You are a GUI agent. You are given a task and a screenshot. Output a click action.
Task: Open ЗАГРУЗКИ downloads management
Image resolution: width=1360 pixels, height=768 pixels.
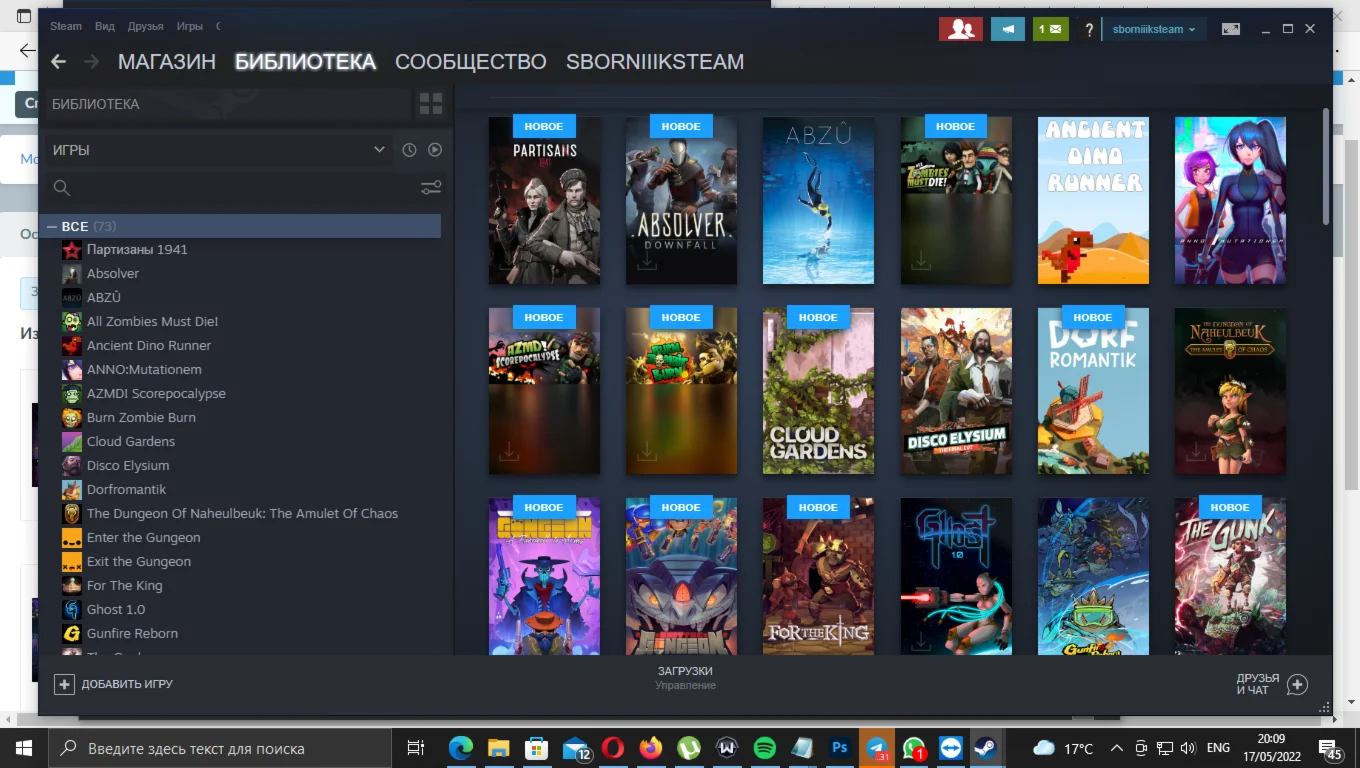(685, 677)
